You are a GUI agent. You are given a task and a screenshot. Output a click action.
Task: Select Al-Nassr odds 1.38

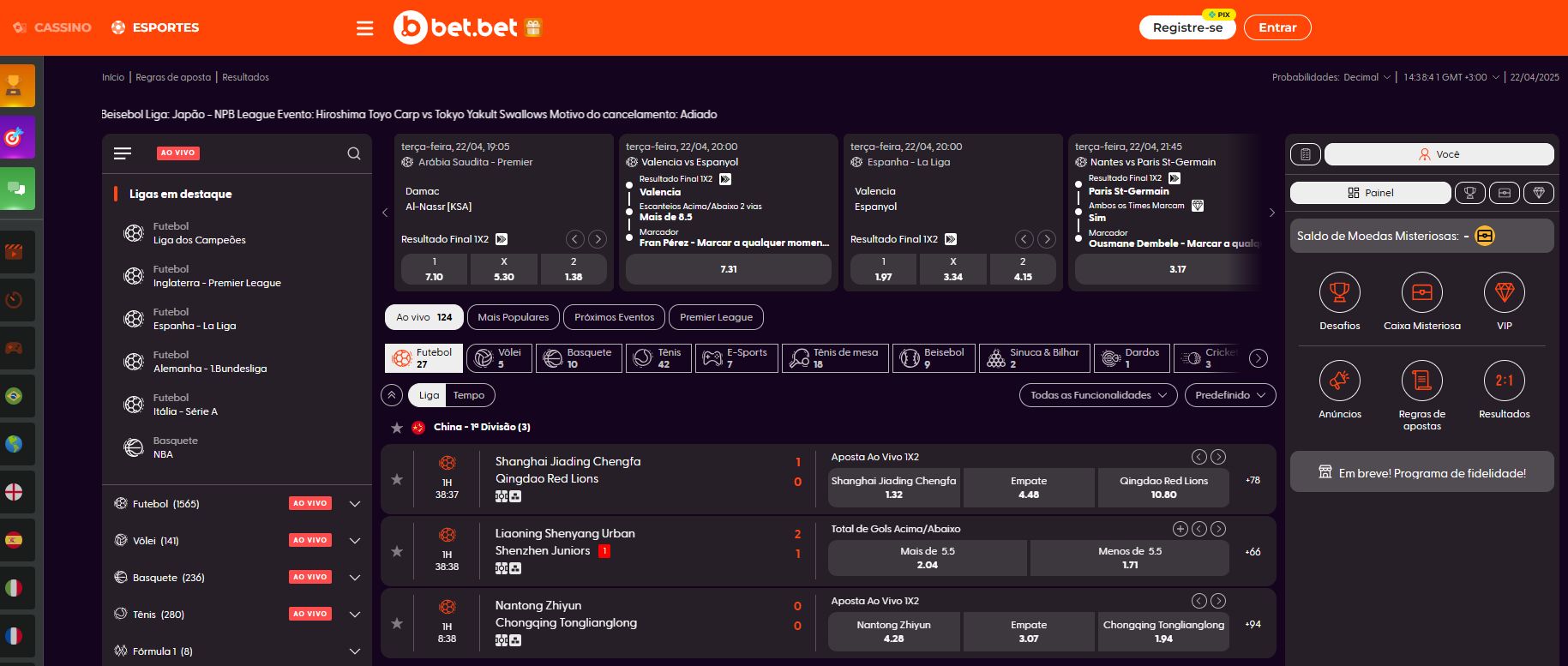point(574,269)
